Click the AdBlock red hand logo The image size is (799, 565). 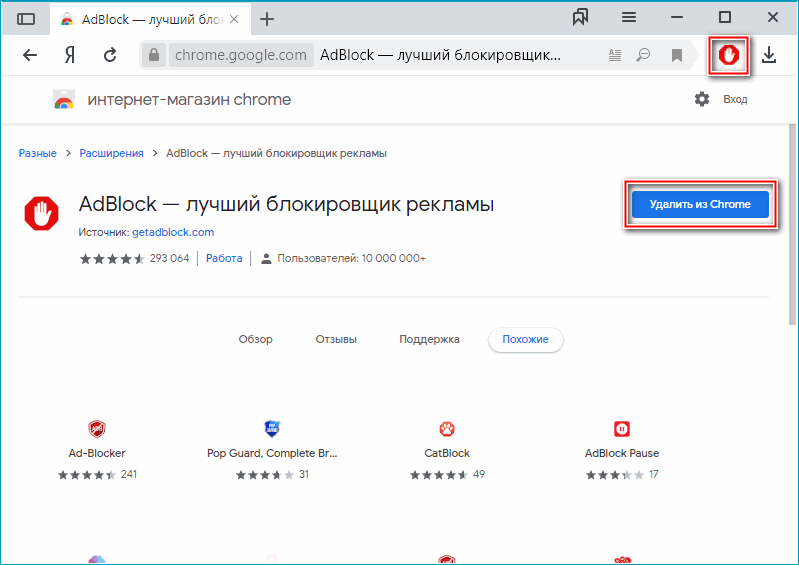[x=41, y=213]
